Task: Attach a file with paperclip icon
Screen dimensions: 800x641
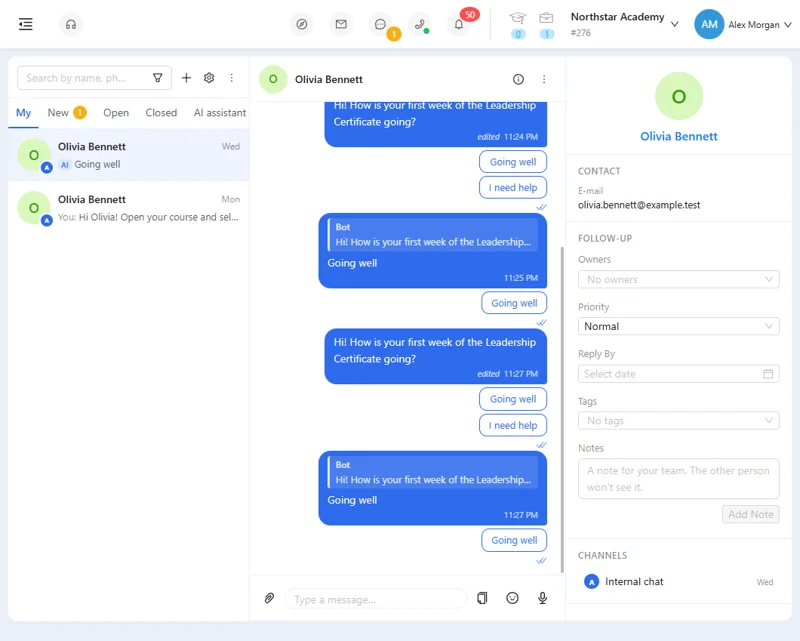Action: tap(269, 598)
